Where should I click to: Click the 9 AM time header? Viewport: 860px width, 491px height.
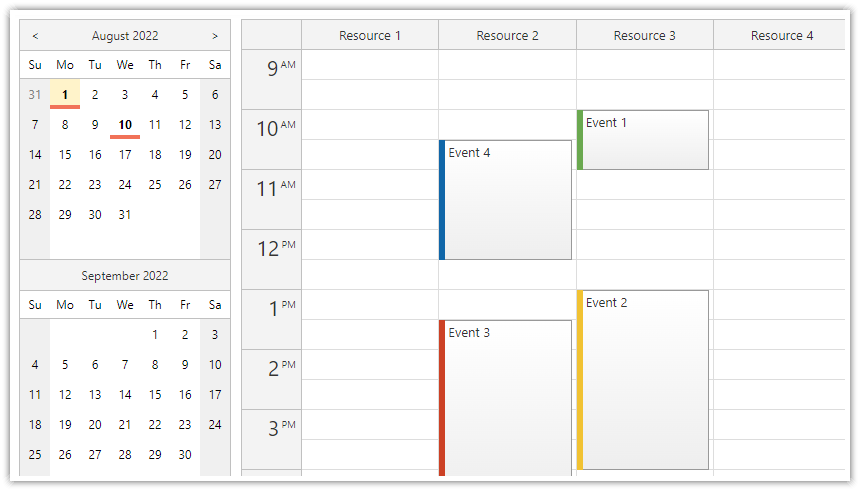coord(271,80)
